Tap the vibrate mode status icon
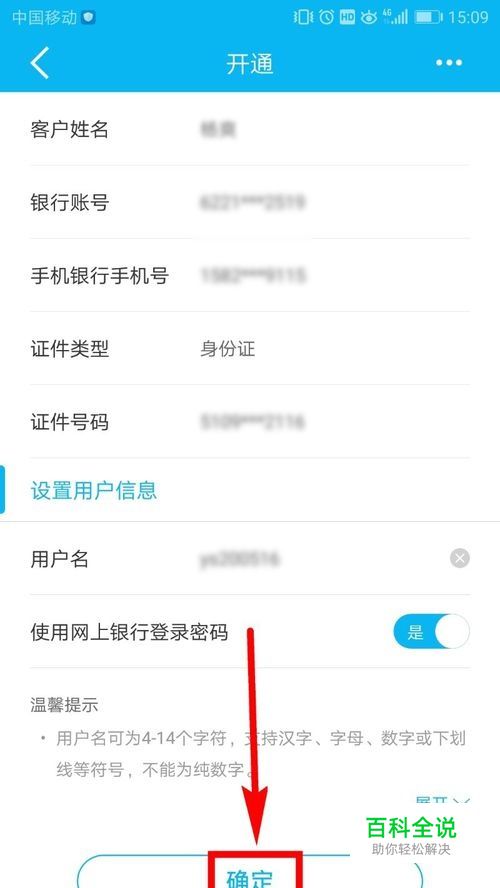The width and height of the screenshot is (500, 888). 303,17
